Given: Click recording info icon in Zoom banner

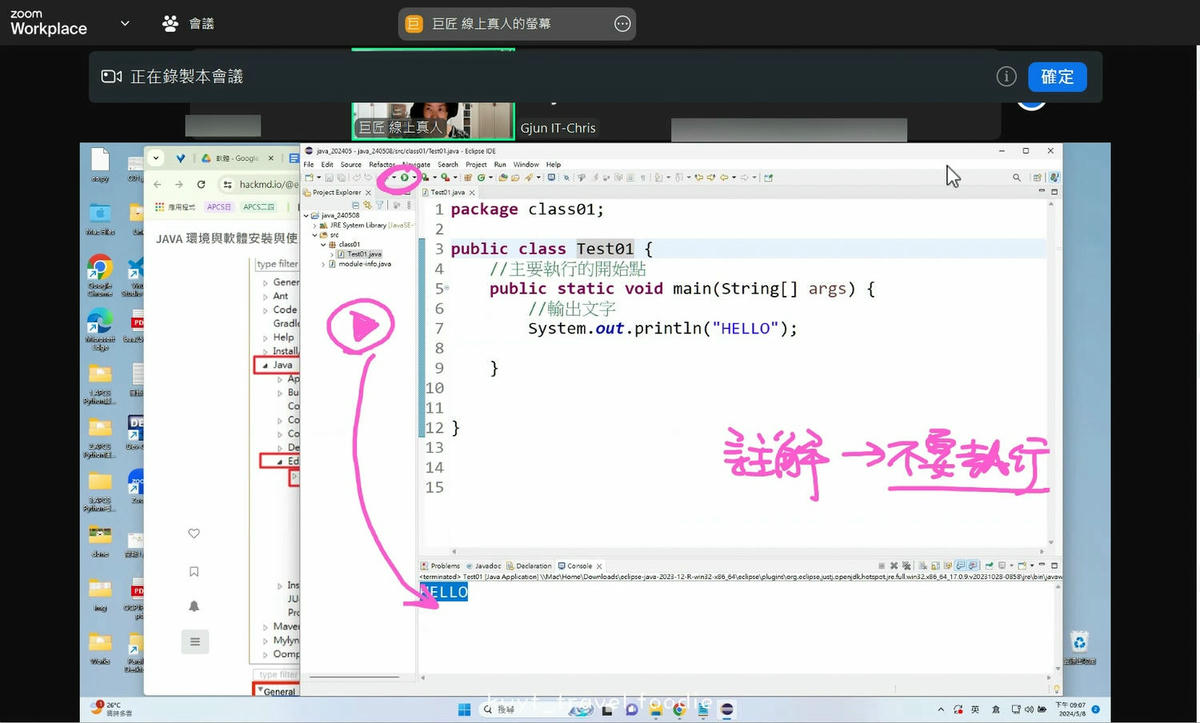Looking at the screenshot, I should (1006, 77).
